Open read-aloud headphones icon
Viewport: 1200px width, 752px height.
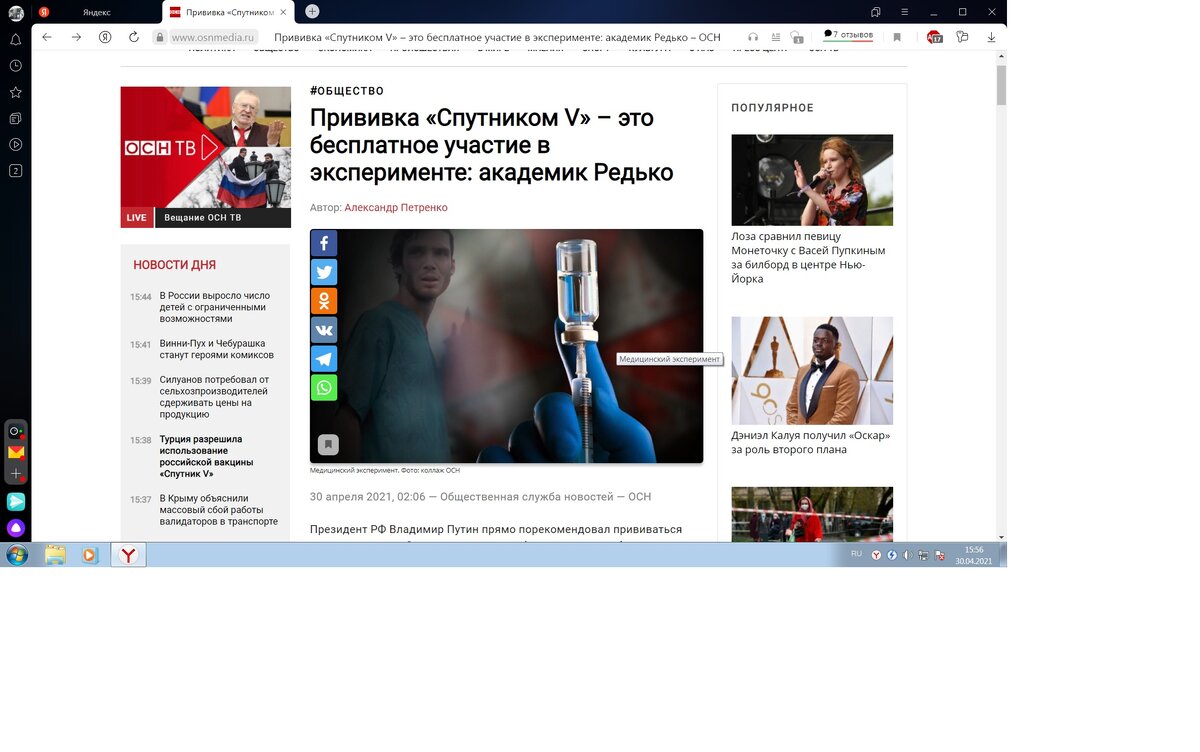coord(753,37)
